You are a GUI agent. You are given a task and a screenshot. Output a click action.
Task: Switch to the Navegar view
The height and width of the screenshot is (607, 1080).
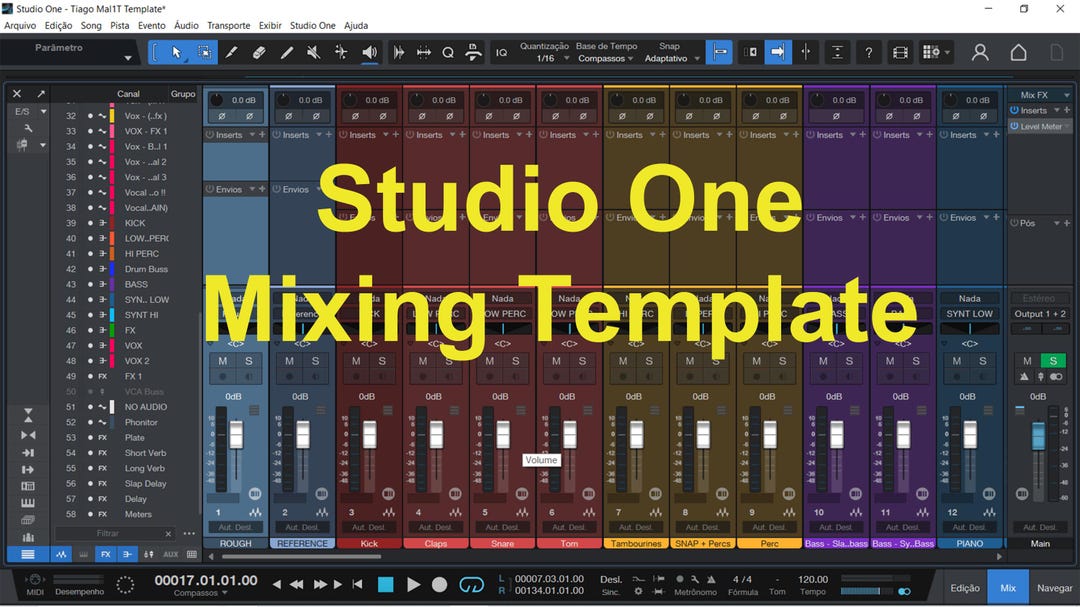1056,587
